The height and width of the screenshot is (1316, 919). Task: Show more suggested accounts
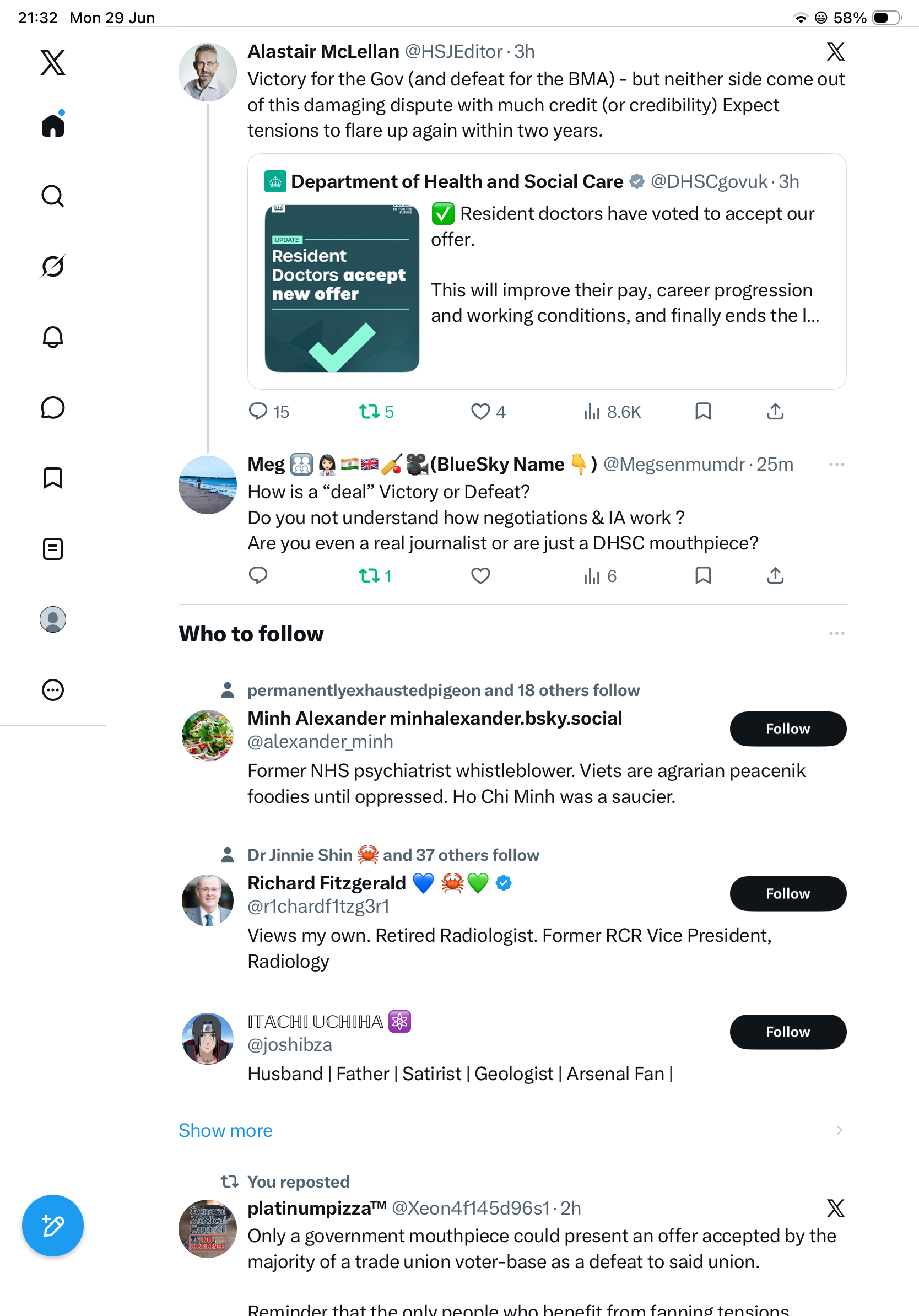coord(226,1130)
